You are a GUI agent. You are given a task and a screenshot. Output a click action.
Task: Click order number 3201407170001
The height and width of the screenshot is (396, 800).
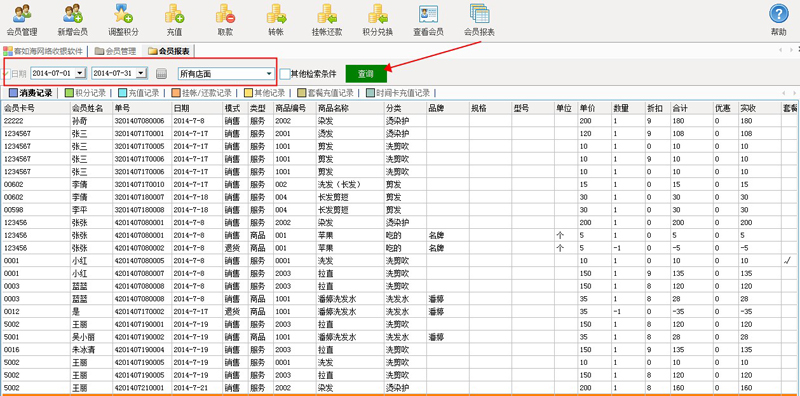pos(140,133)
